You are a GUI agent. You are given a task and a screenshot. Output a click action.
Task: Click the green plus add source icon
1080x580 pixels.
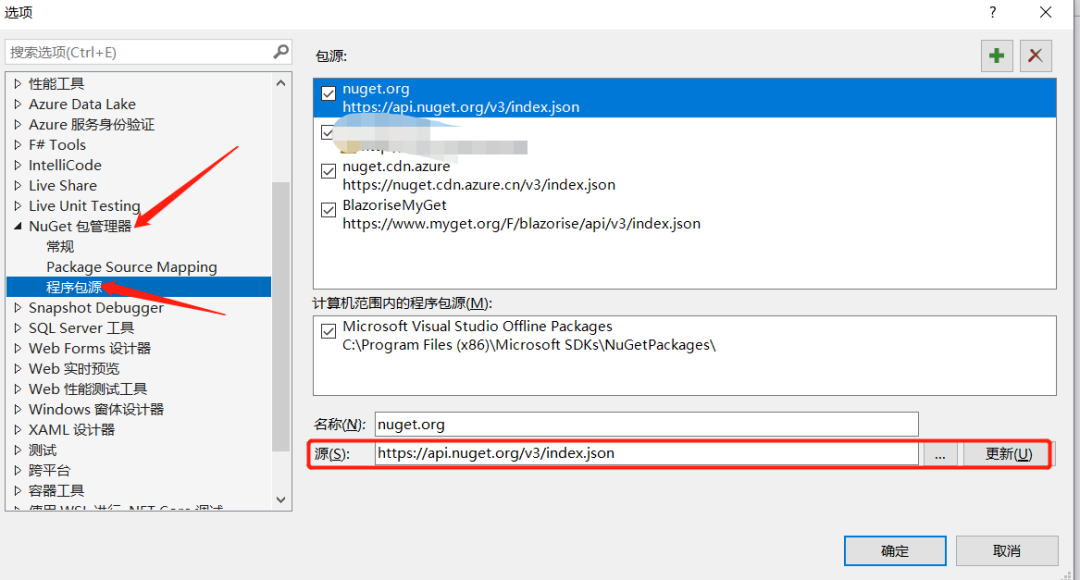pyautogui.click(x=997, y=56)
